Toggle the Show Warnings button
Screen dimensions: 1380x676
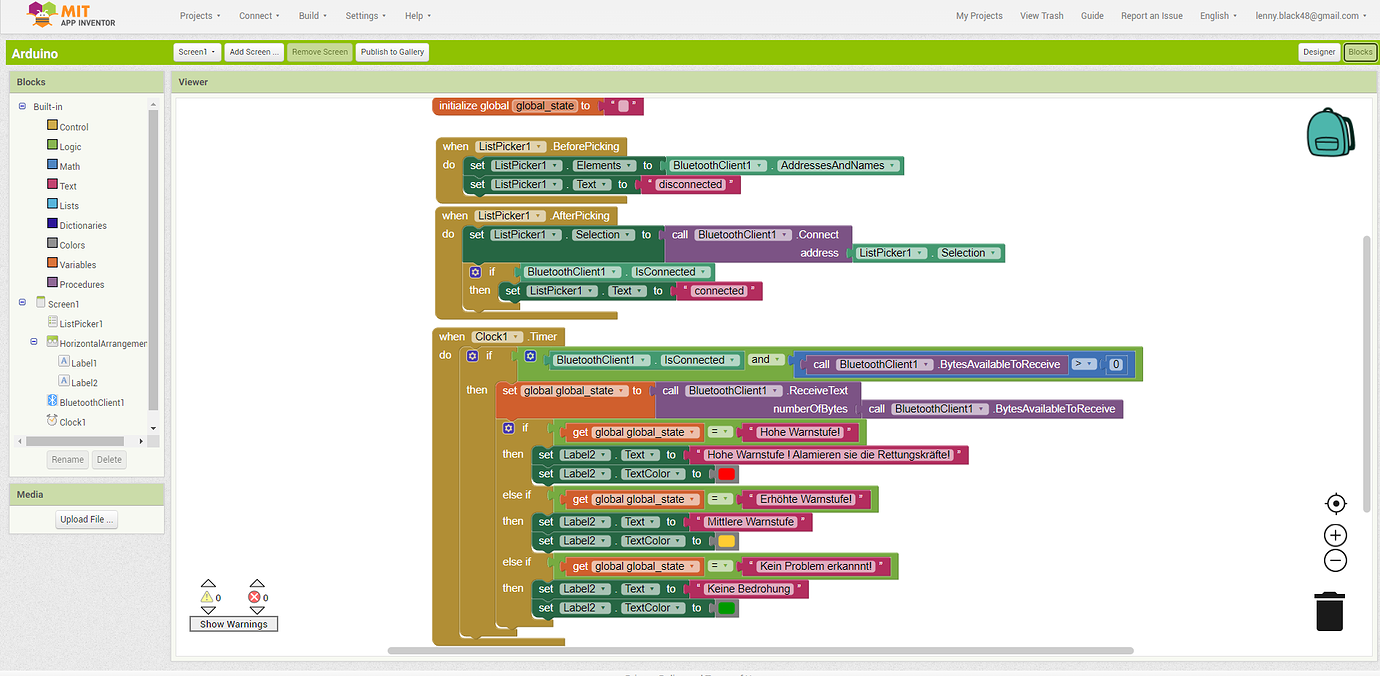pyautogui.click(x=234, y=624)
